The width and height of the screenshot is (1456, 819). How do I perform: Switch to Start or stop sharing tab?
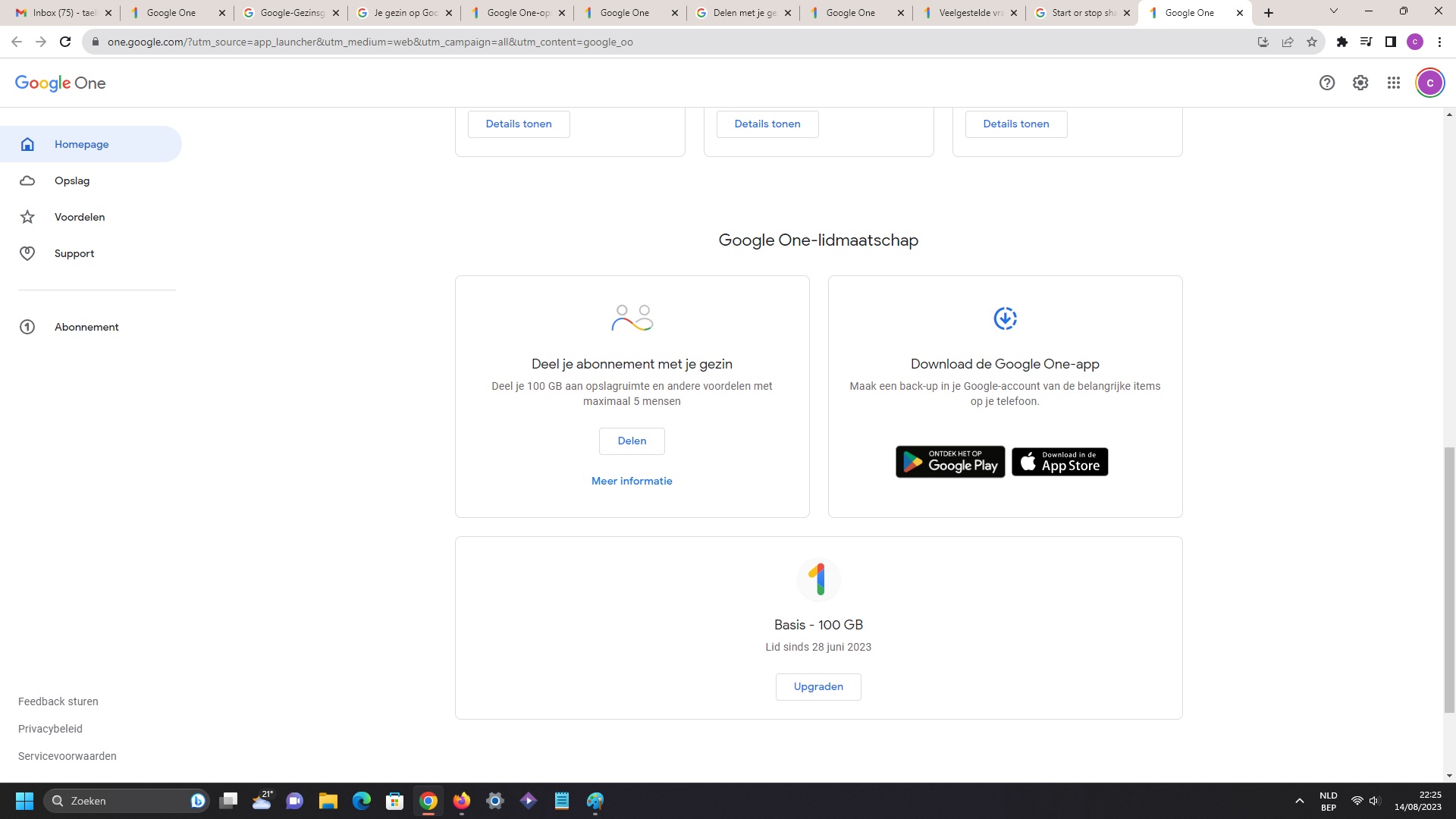[x=1083, y=13]
